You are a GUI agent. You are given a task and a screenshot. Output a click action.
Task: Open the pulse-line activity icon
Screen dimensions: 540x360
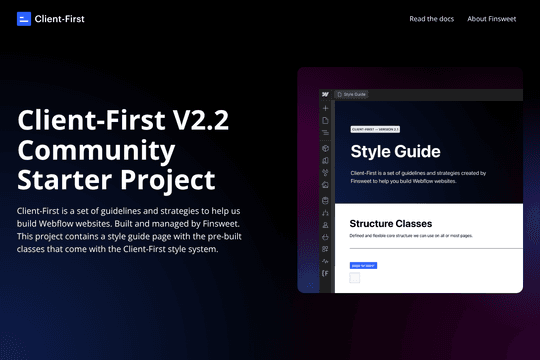click(325, 261)
